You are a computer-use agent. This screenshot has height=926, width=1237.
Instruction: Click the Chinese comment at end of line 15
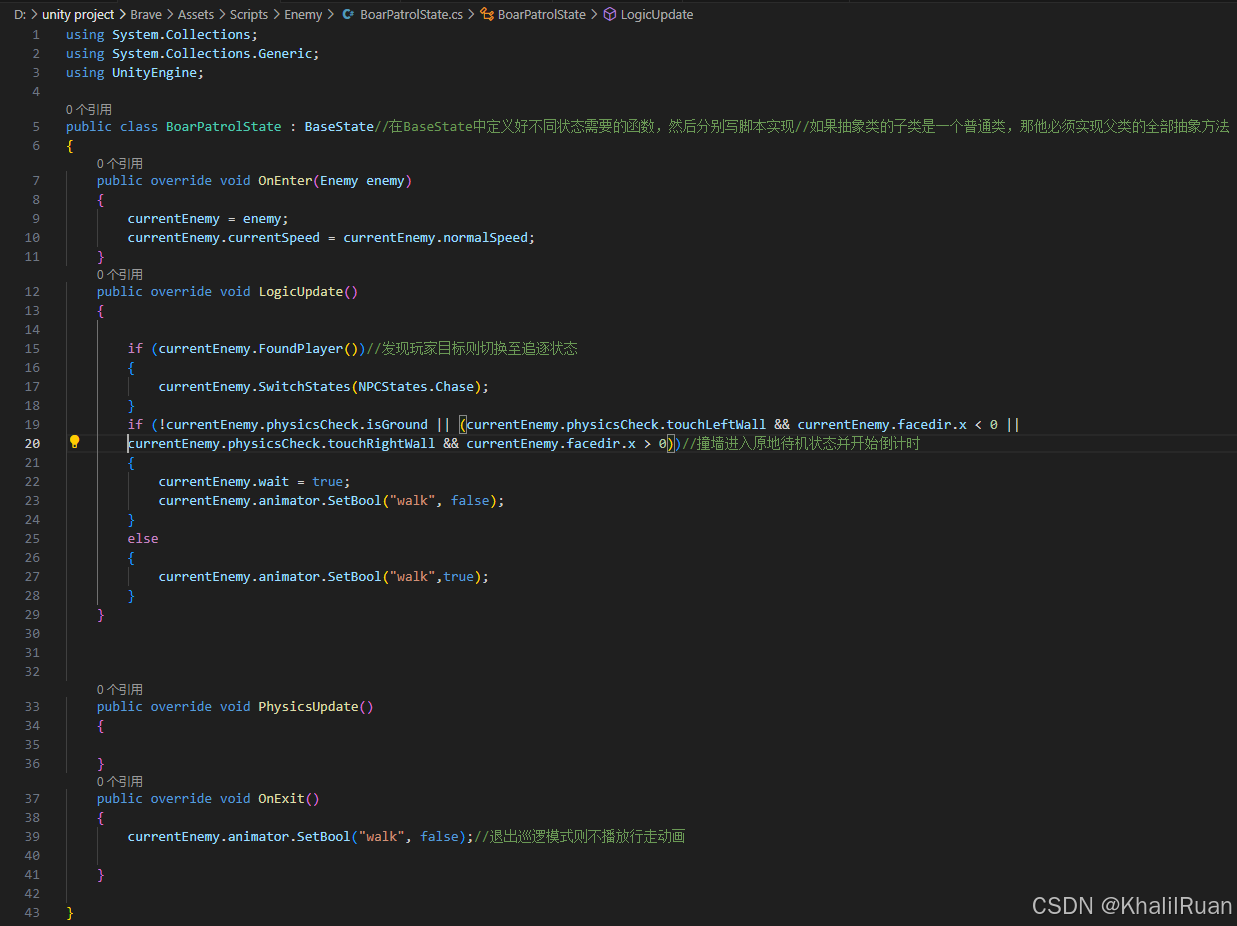tap(472, 348)
